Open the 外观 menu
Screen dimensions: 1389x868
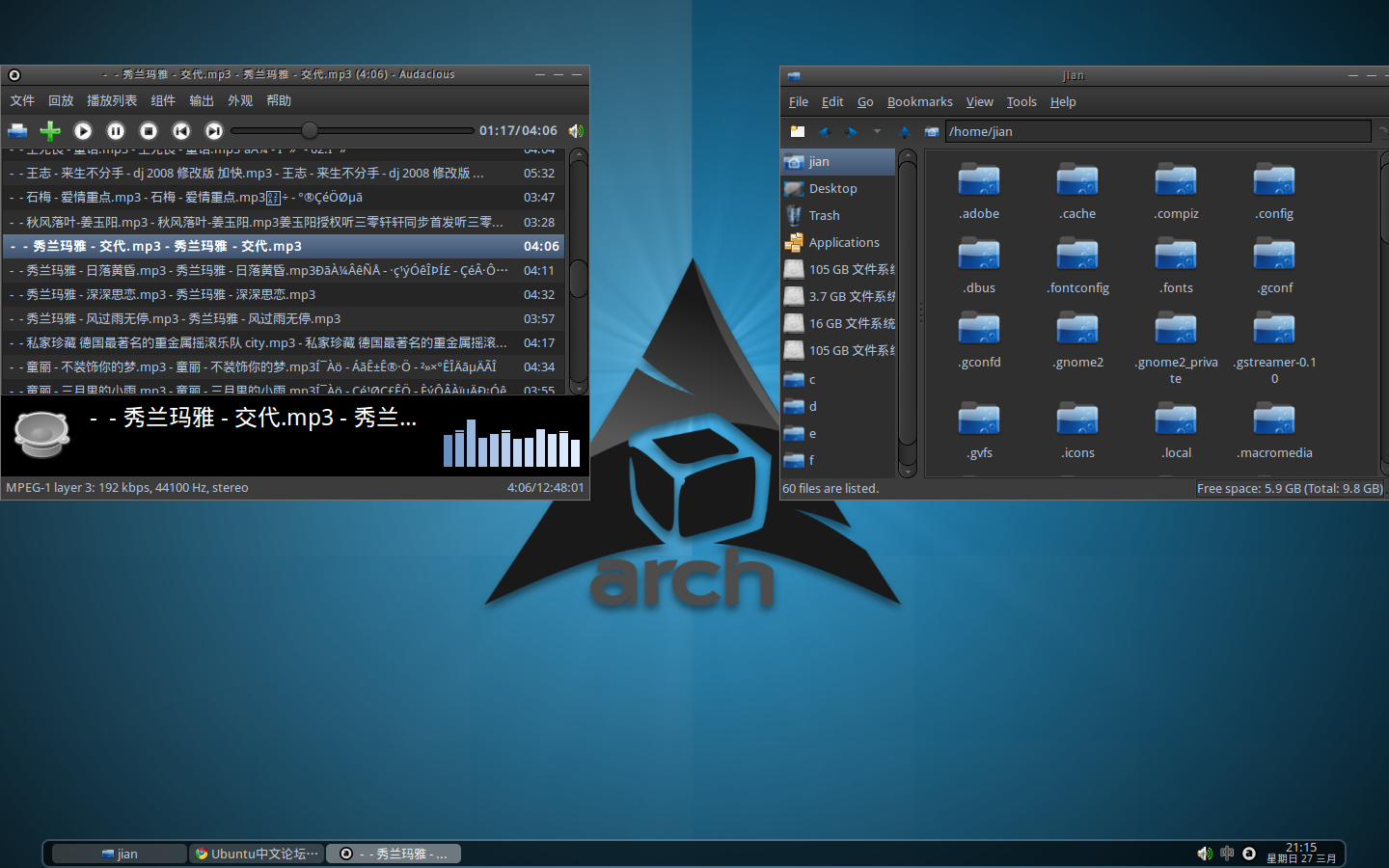coord(240,100)
